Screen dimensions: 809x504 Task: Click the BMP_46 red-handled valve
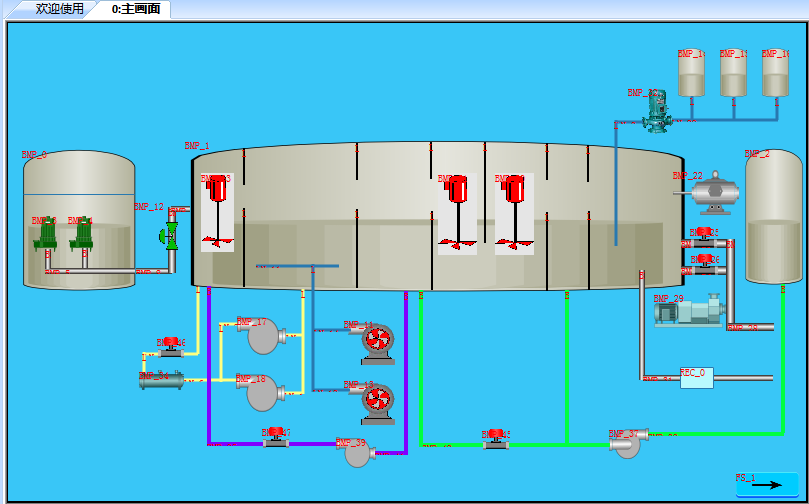[171, 349]
